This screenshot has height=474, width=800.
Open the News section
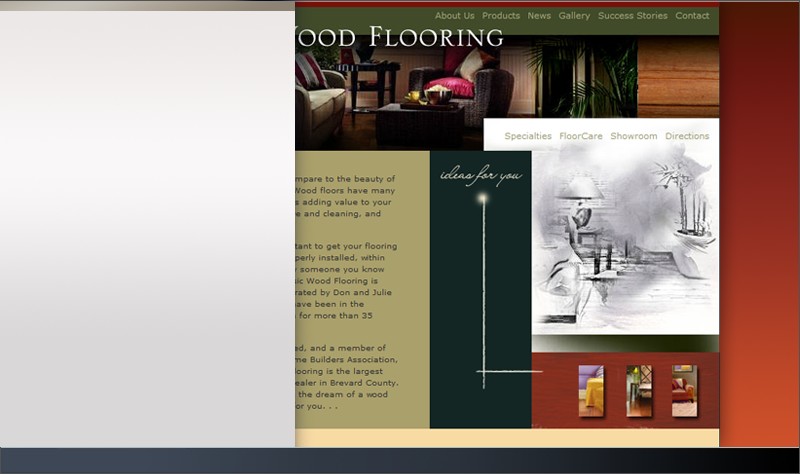point(539,16)
